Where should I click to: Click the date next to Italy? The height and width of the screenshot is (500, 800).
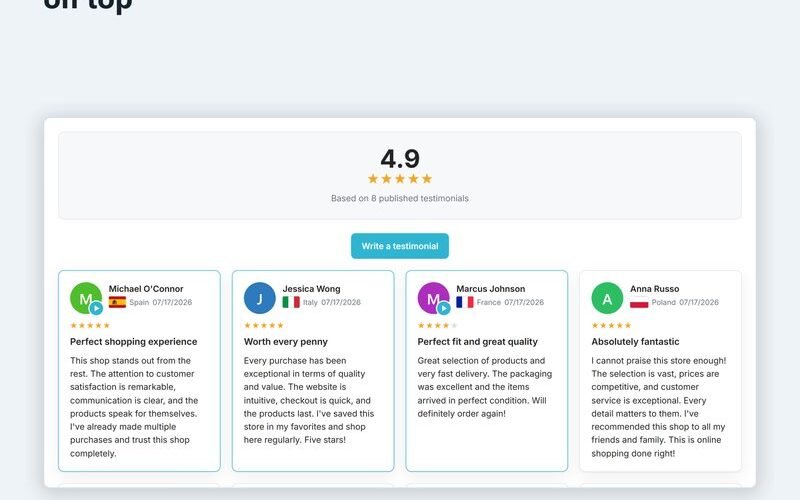pyautogui.click(x=341, y=302)
